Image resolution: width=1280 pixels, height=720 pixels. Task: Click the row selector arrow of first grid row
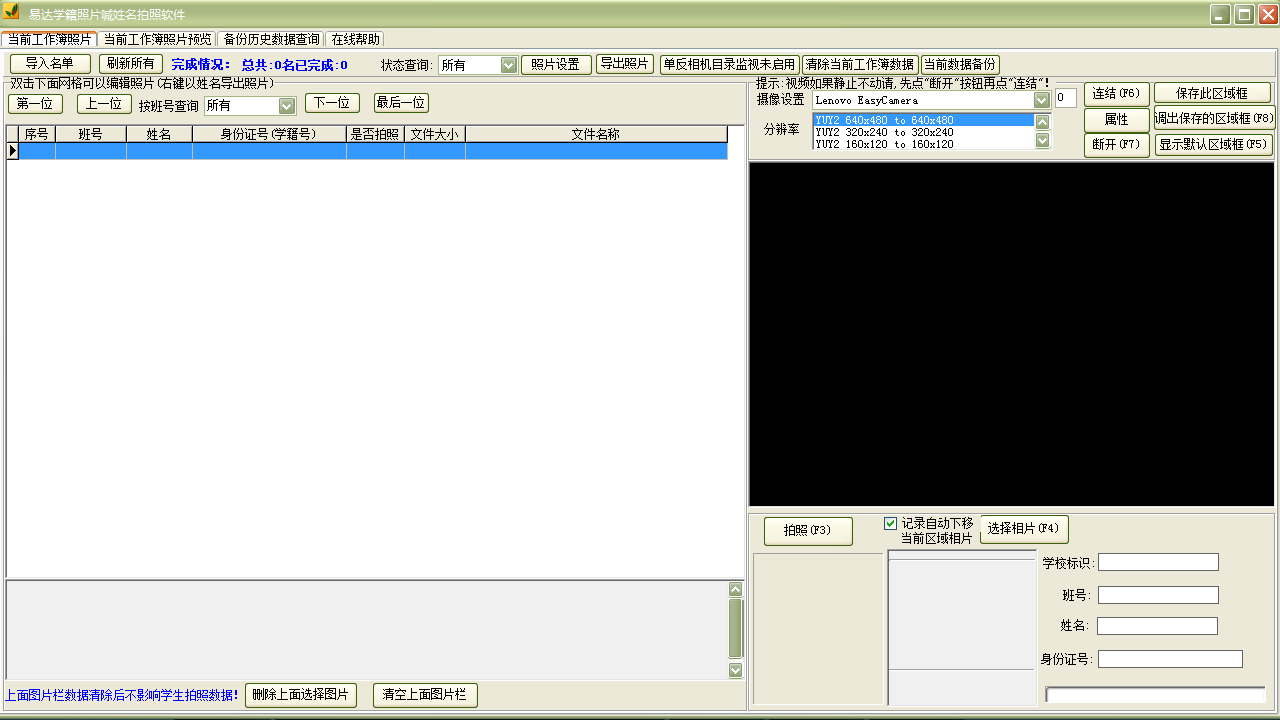coord(13,151)
